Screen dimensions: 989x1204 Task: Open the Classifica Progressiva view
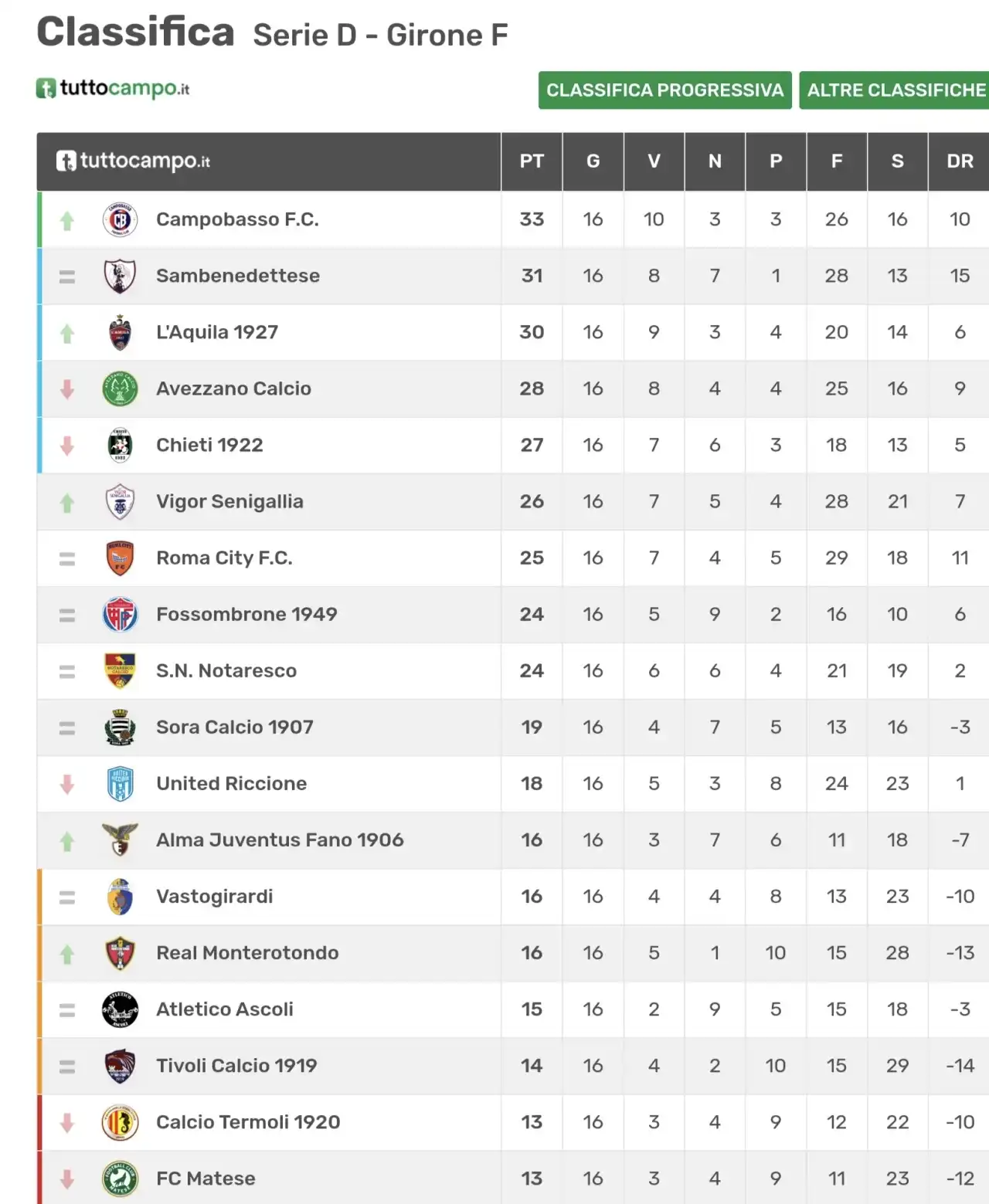664,90
